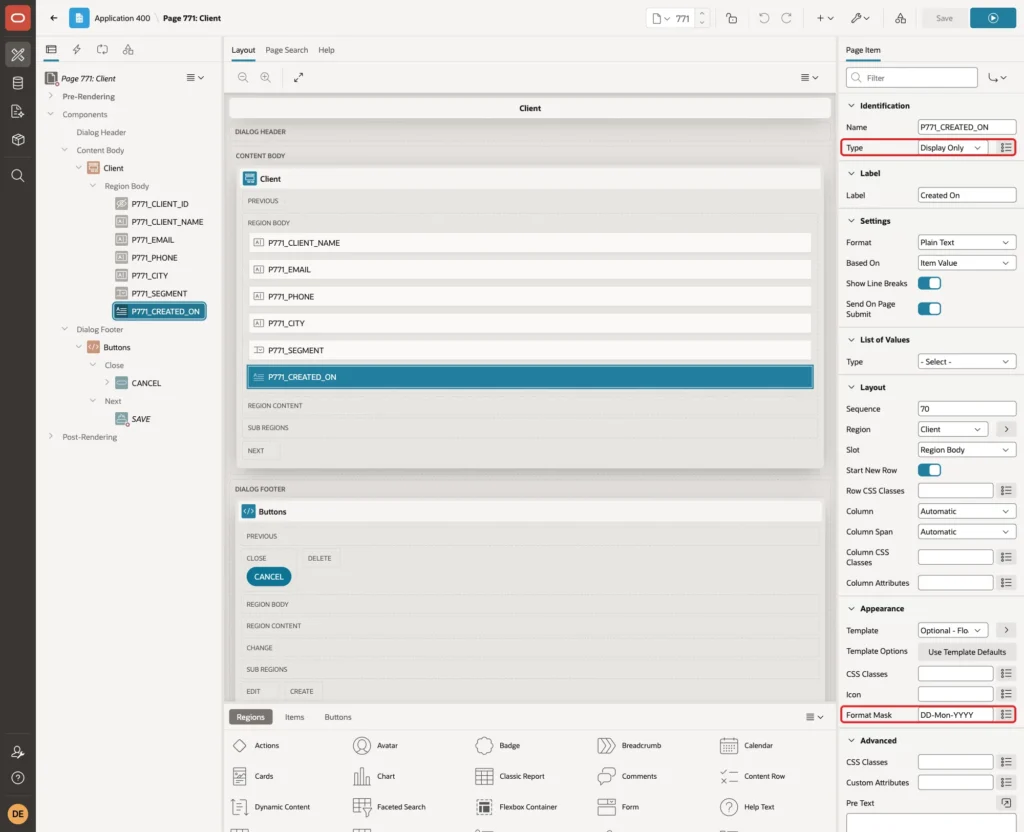This screenshot has width=1024, height=832.
Task: Expand the Pre-Rendering tree node
Action: [51, 96]
